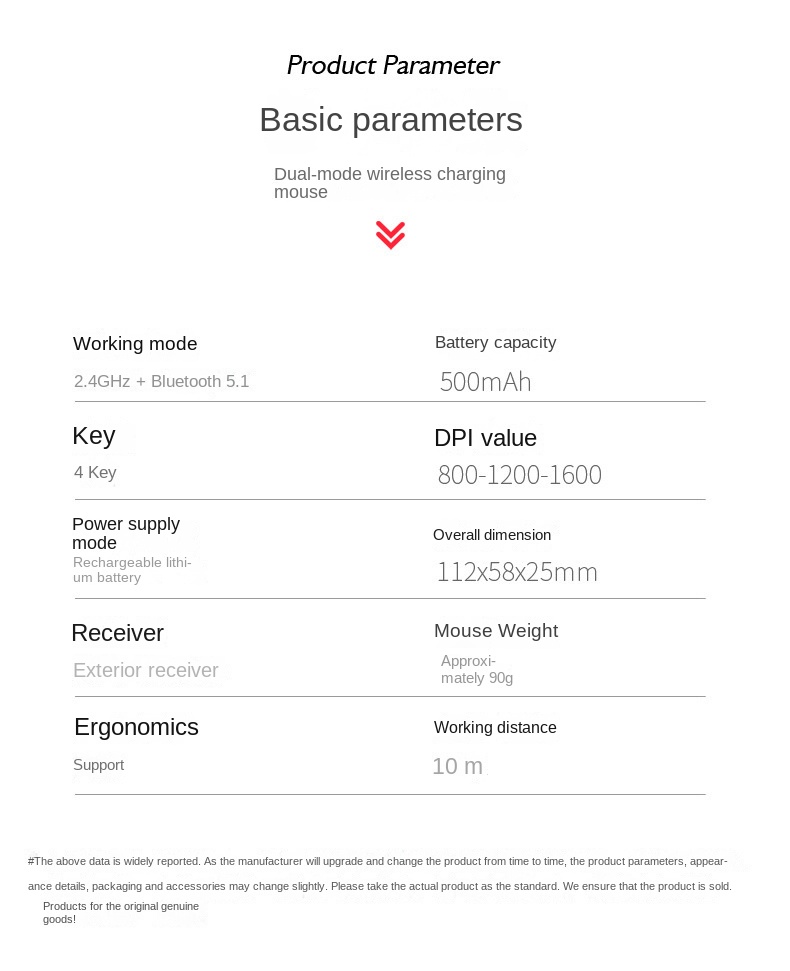Select the "500mAh" value text

pyautogui.click(x=485, y=382)
